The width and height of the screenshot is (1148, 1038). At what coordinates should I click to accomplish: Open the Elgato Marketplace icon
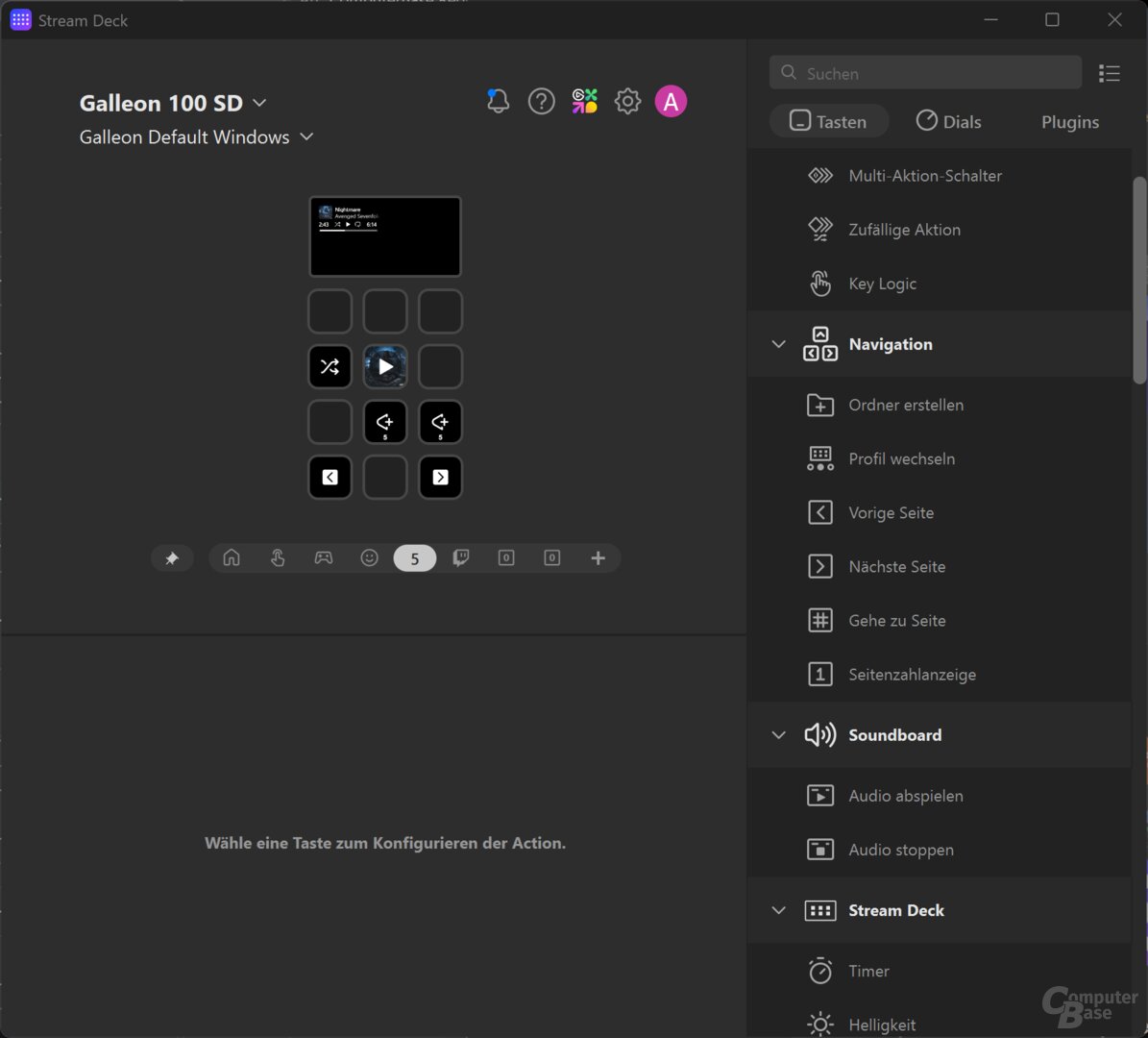(x=584, y=100)
